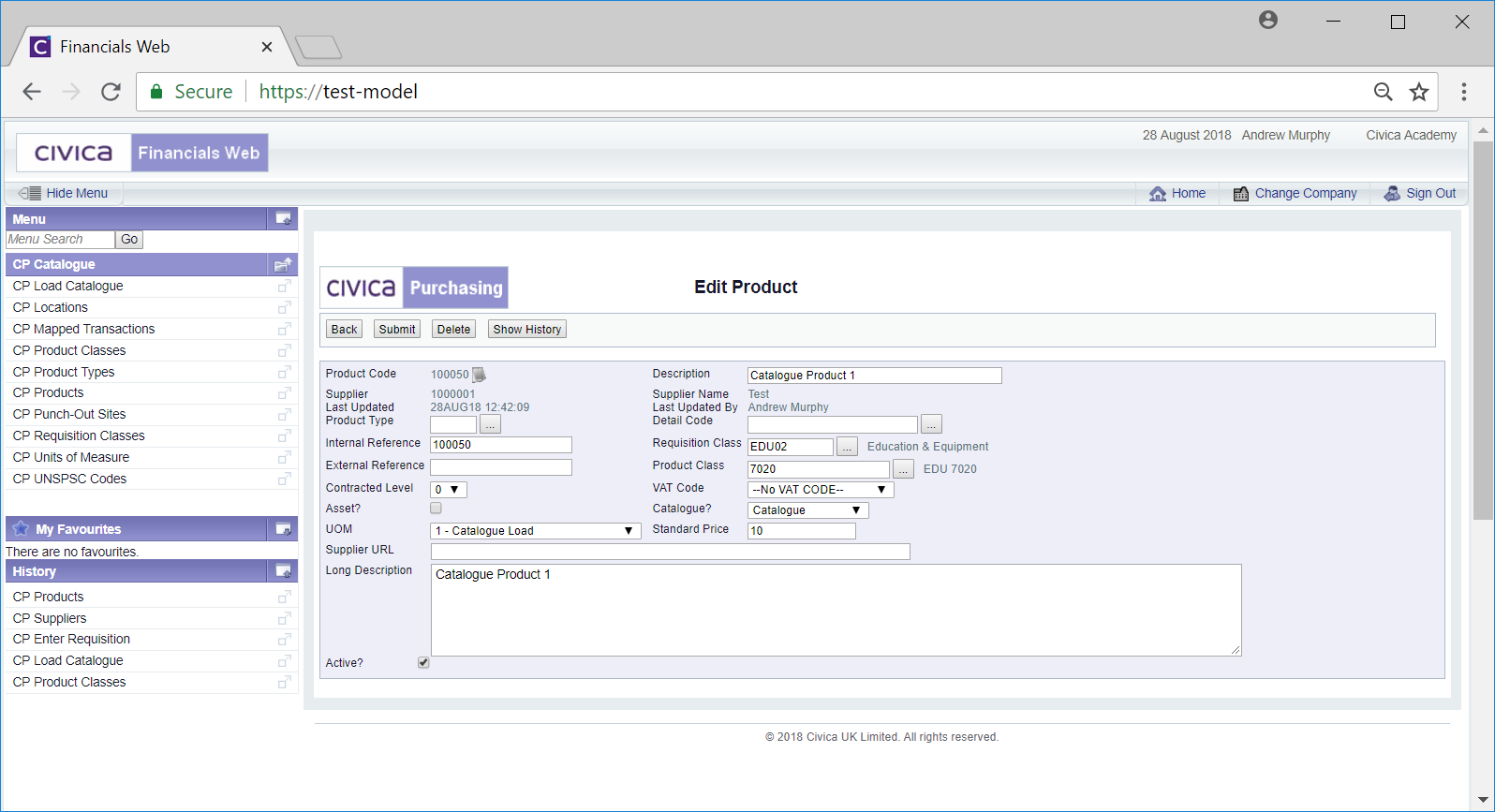The height and width of the screenshot is (812, 1495).
Task: Open the Product Type lookup button
Action: 490,425
